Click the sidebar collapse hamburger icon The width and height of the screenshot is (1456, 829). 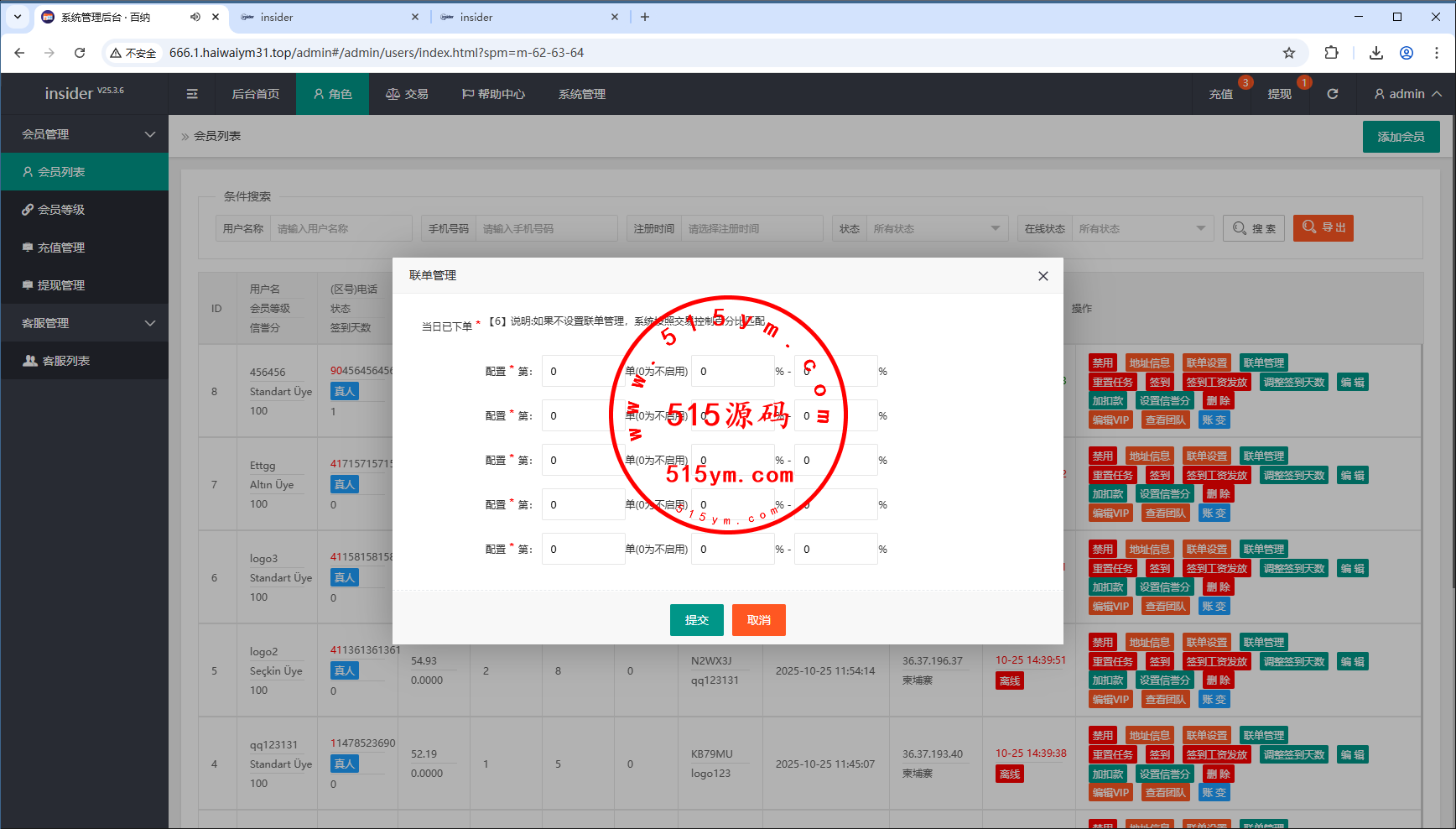point(192,94)
